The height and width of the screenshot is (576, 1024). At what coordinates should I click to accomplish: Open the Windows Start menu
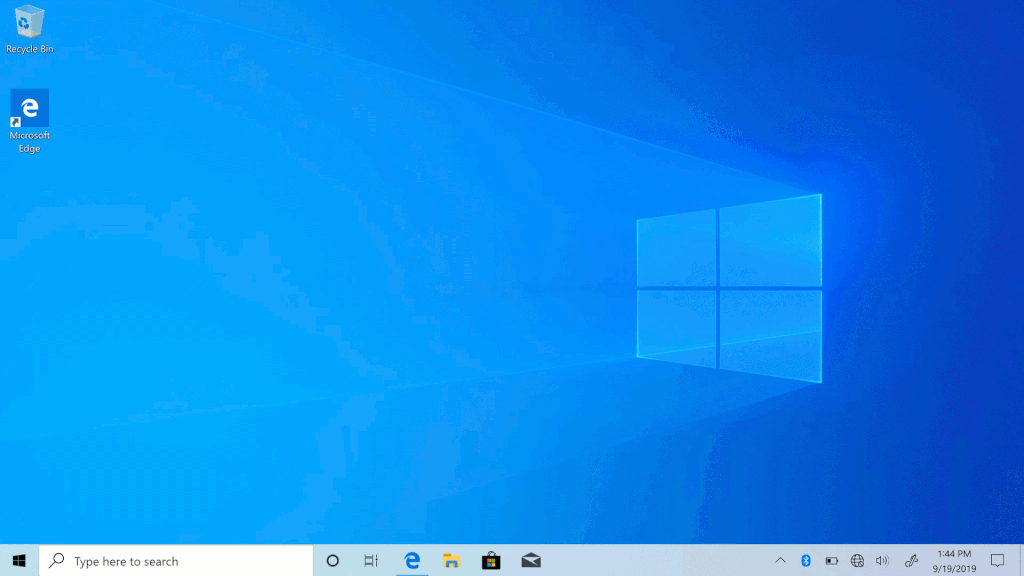[x=19, y=561]
